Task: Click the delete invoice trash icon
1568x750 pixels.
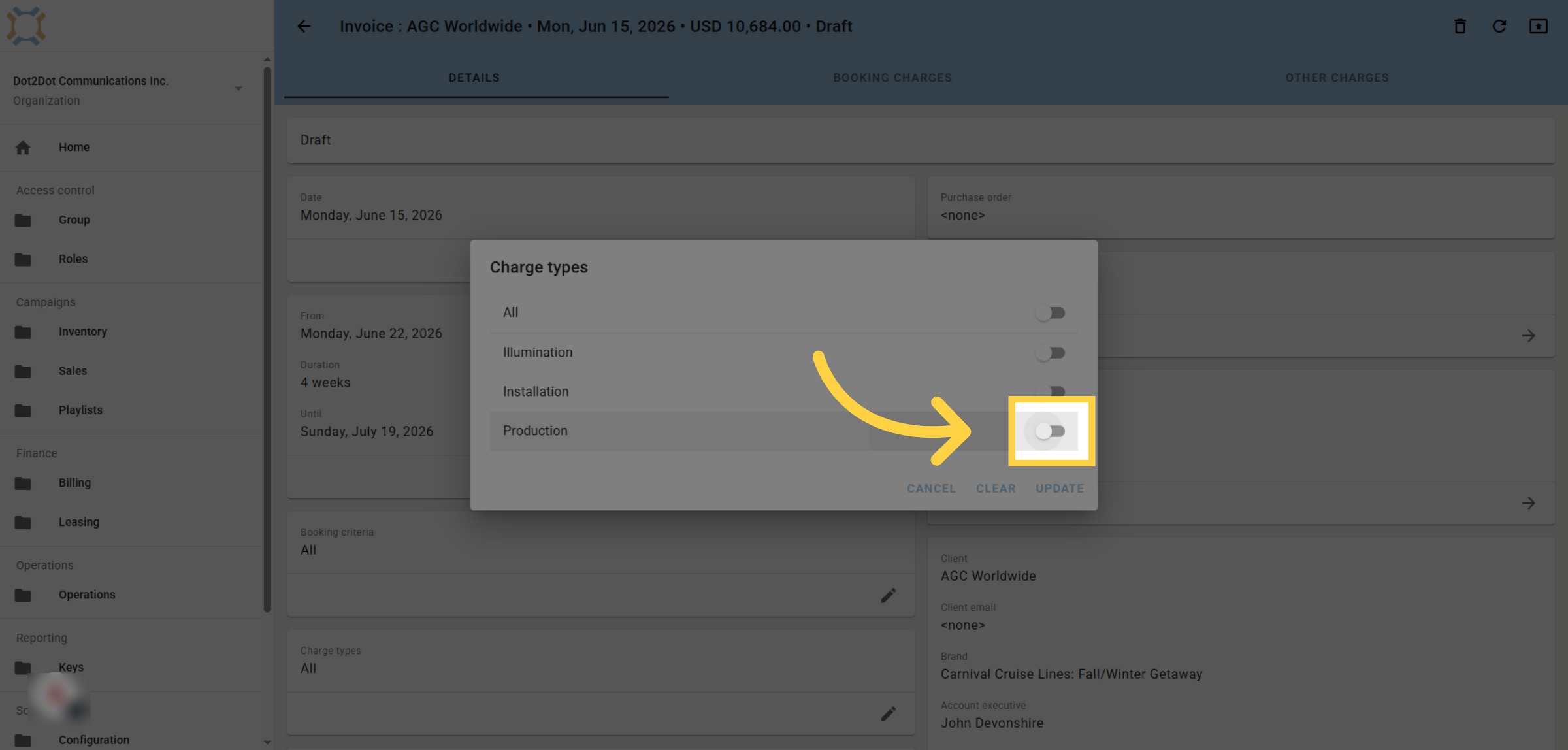Action: point(1460,26)
